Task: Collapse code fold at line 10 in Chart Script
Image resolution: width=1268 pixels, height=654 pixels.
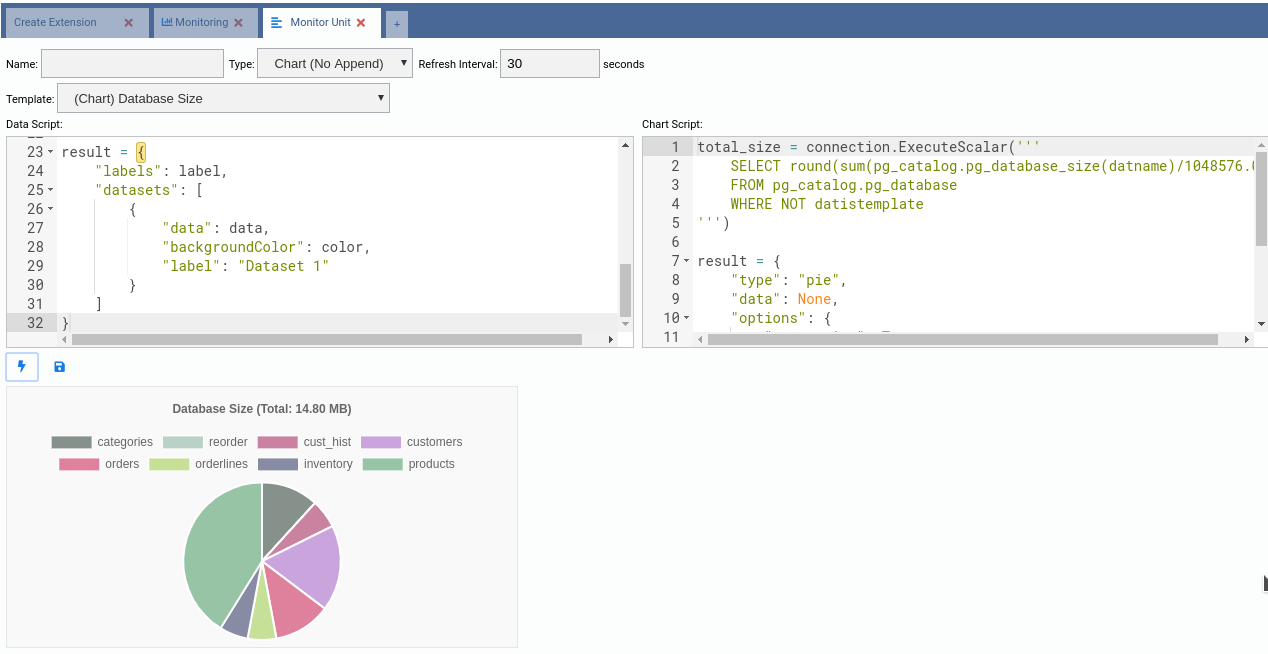Action: click(x=686, y=318)
